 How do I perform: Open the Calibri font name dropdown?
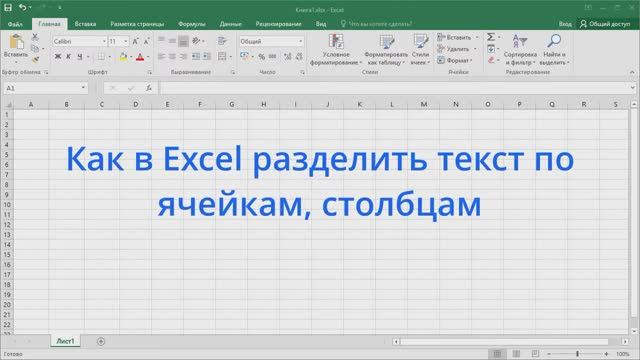pyautogui.click(x=104, y=41)
